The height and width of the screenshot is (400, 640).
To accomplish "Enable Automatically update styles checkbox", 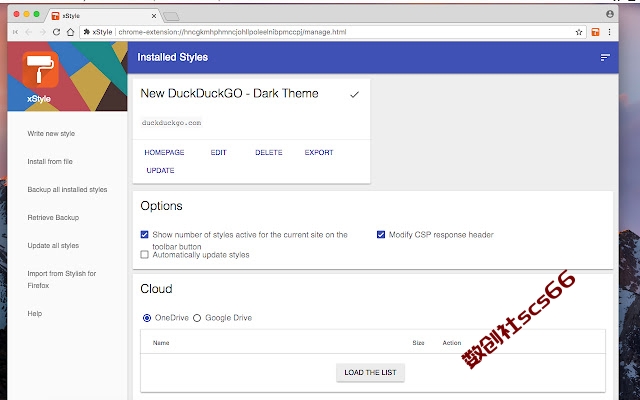I will tap(144, 255).
